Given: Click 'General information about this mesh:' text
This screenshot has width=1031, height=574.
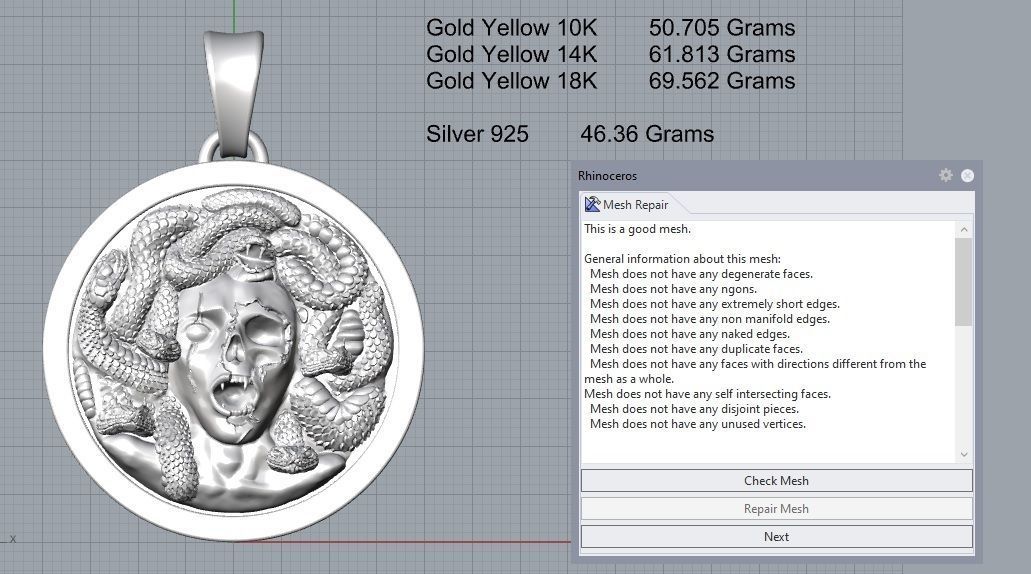Looking at the screenshot, I should (683, 259).
